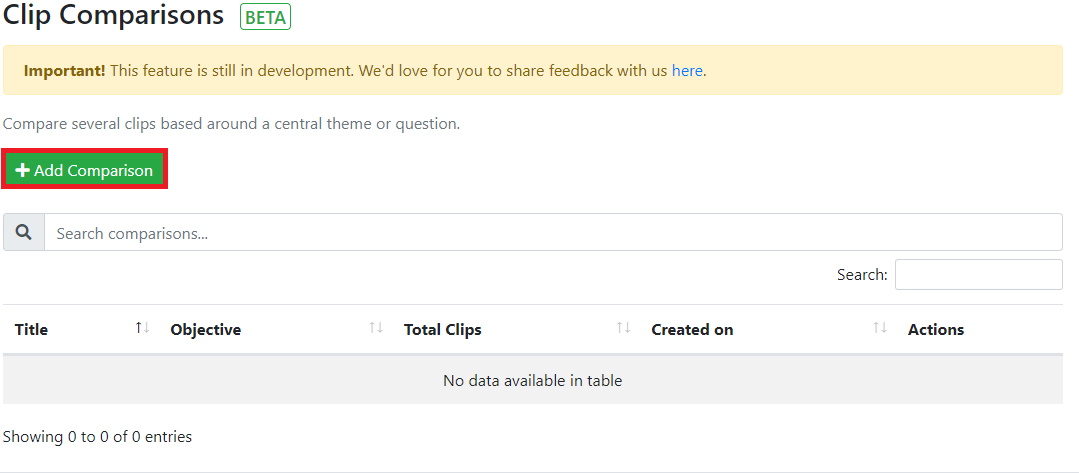Click the magnifying glass search icon
Viewport: 1079px width, 473px height.
click(x=24, y=232)
